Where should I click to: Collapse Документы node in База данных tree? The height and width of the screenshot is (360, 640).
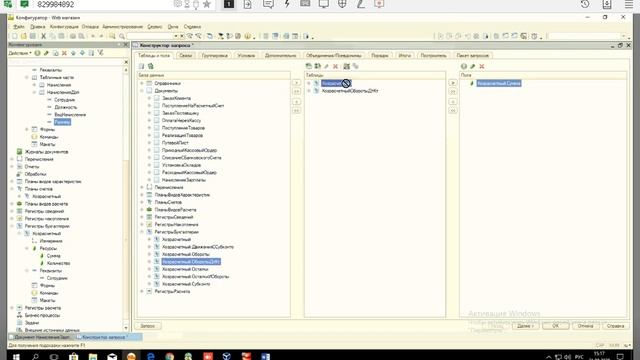(x=142, y=91)
